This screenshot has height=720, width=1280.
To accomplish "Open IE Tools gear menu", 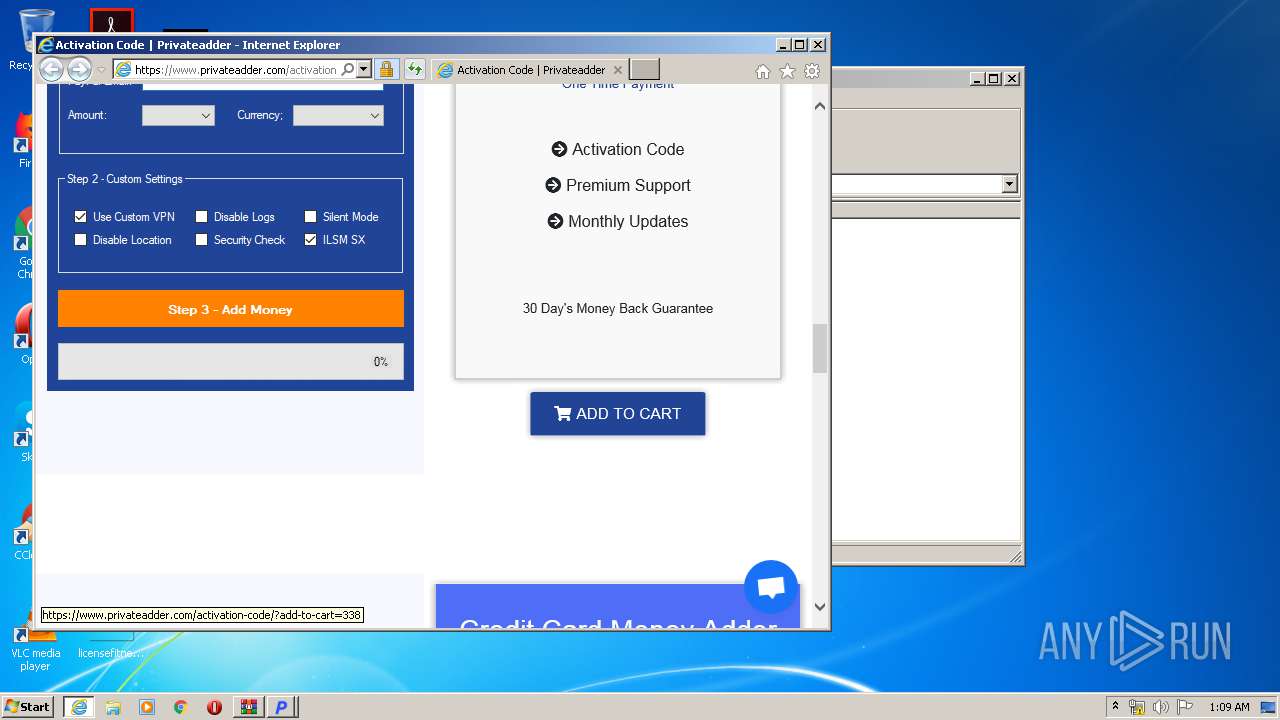I will (x=812, y=71).
